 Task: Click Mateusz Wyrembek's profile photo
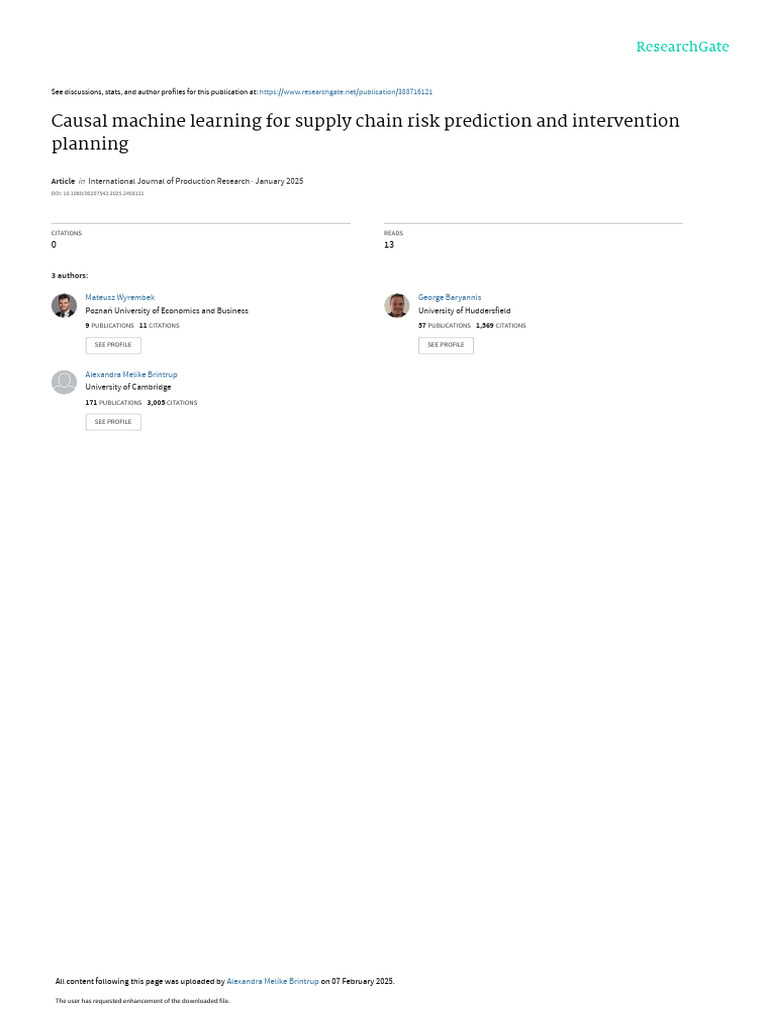(x=64, y=306)
